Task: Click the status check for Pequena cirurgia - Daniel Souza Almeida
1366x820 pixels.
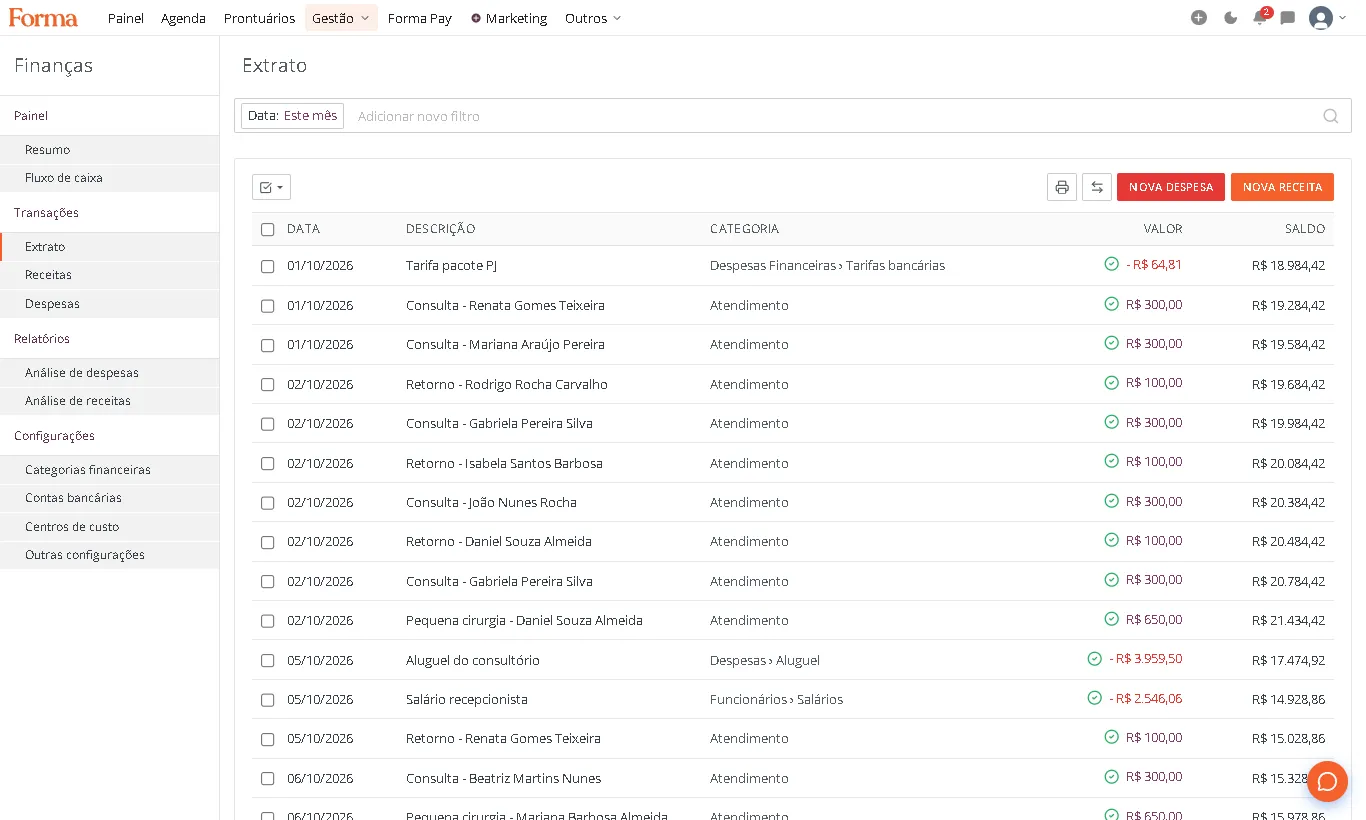Action: 1111,619
